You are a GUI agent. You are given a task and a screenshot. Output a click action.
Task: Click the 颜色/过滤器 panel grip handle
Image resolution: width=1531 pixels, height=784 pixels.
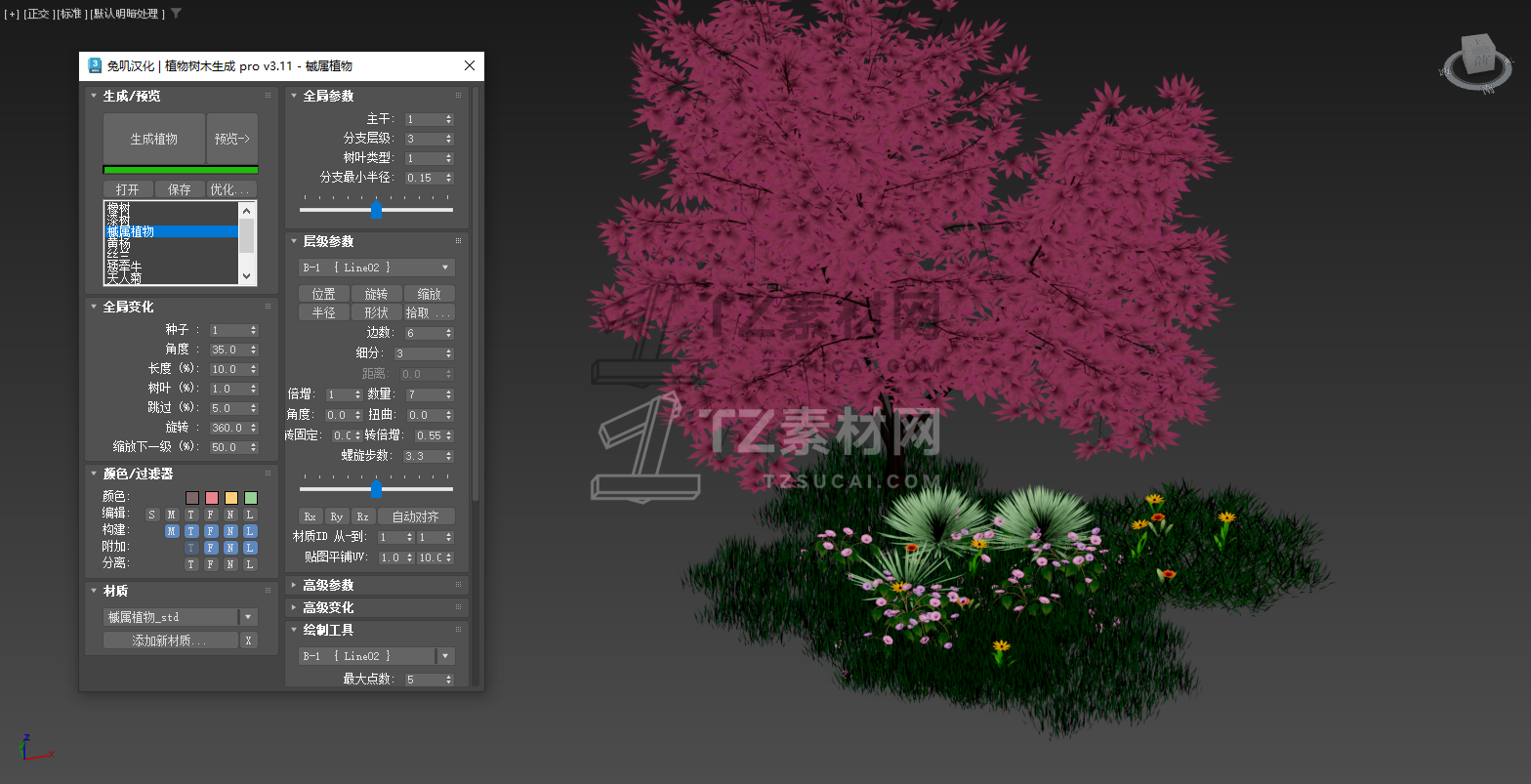(x=268, y=474)
